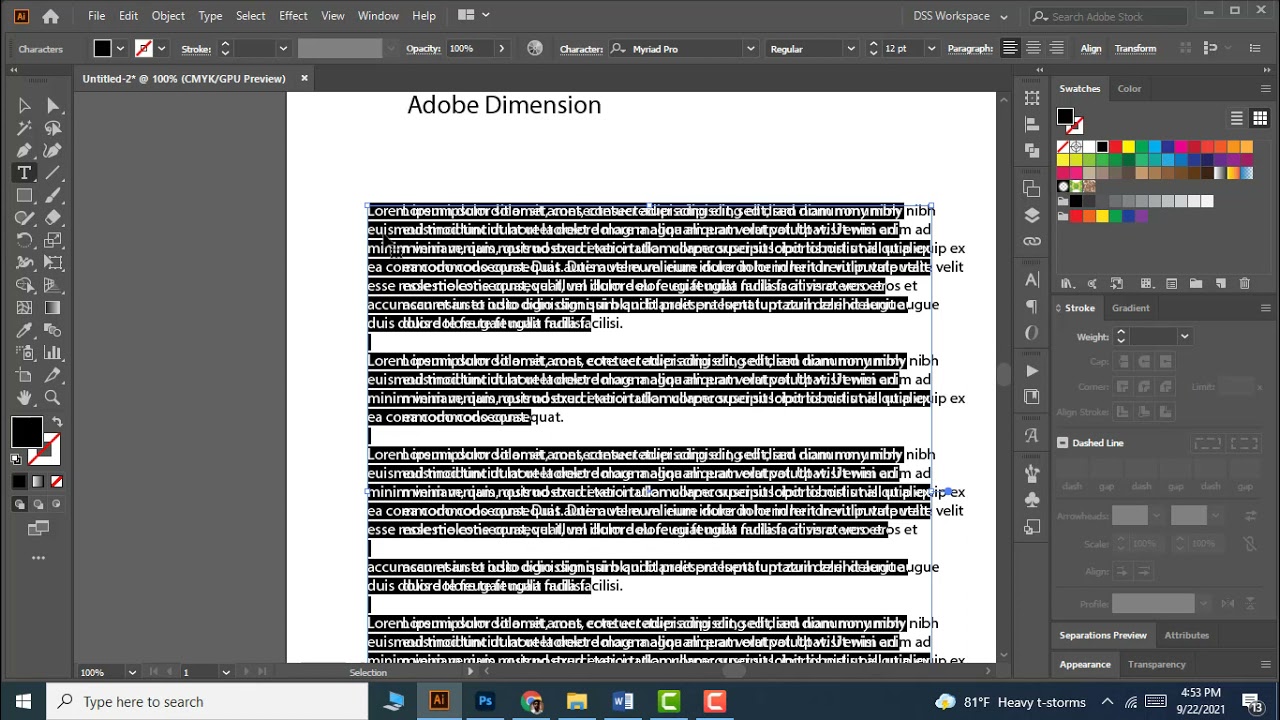Align paragraph text right
The height and width of the screenshot is (720, 1280).
click(1056, 48)
